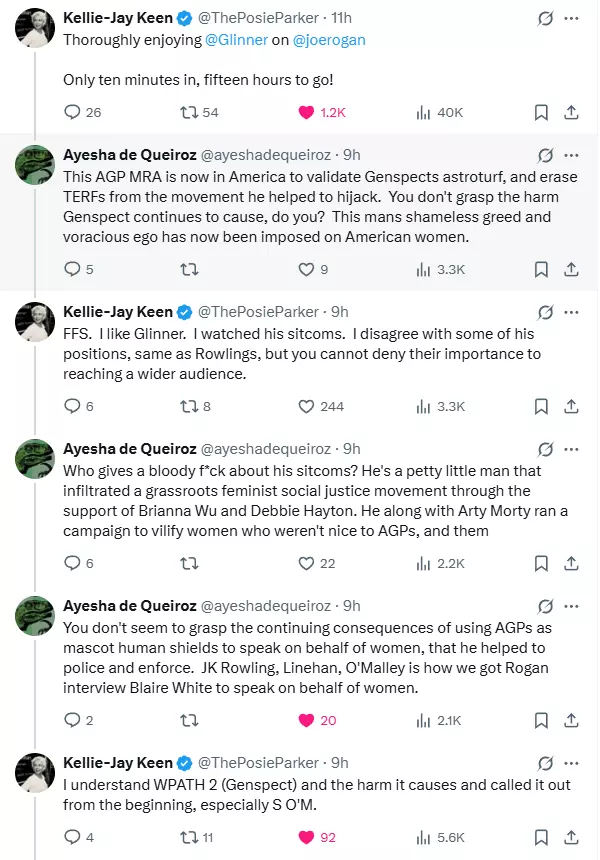Share the top tweet via upload icon
The image size is (600, 860).
571,112
